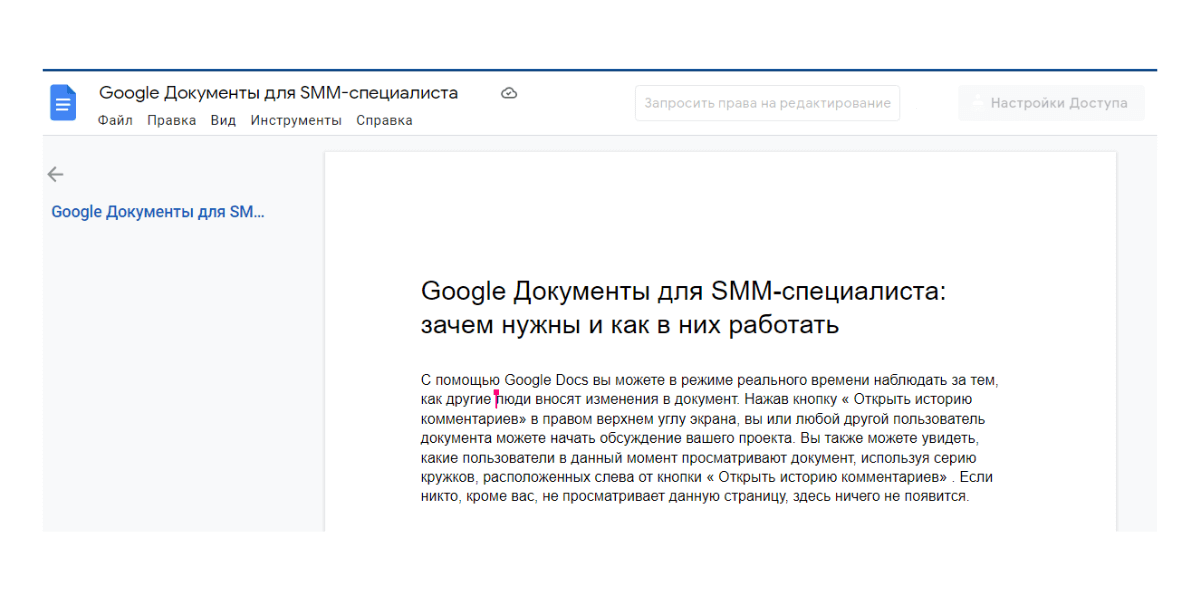Screen dimensions: 1200x600
Task: Click the heading line 'зачем нужны и как в них работать'
Action: point(629,325)
